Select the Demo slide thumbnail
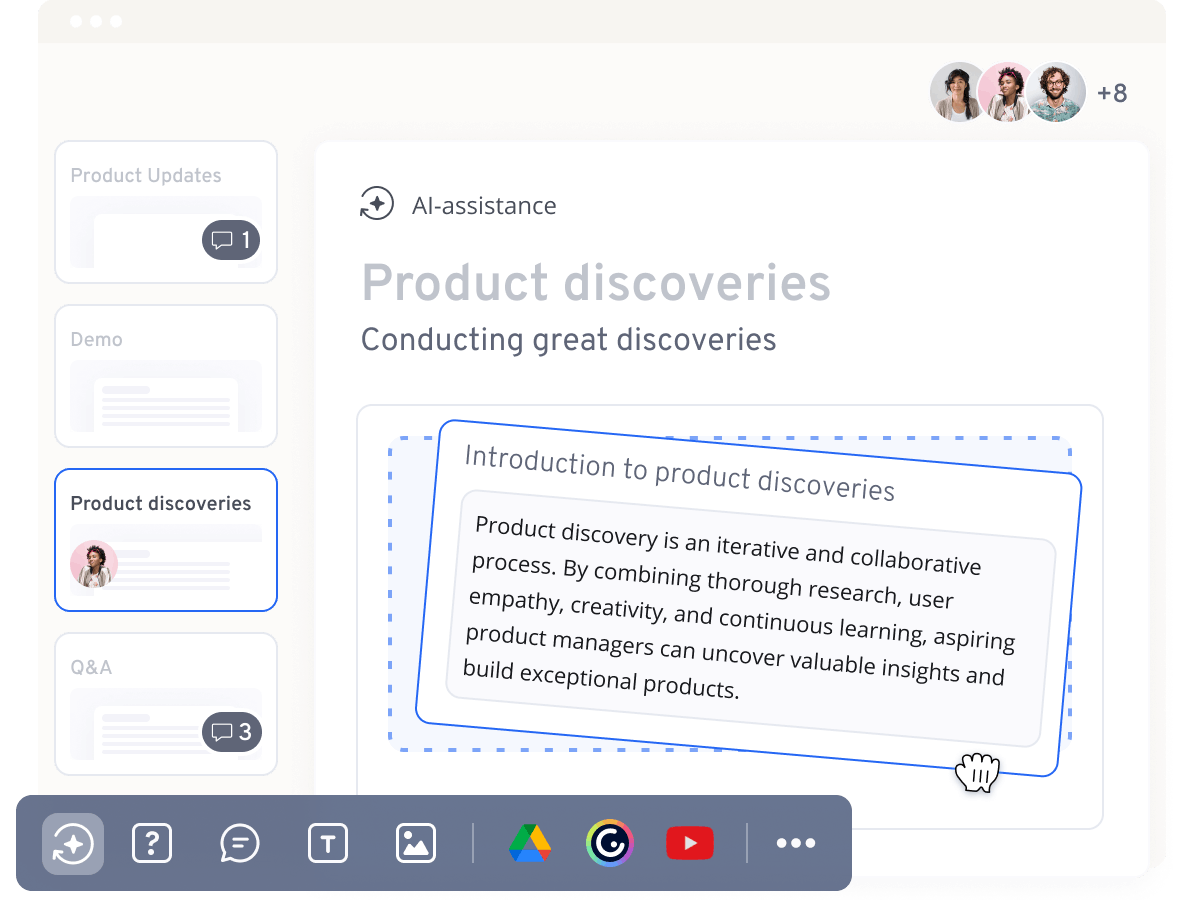This screenshot has height=900, width=1201. (165, 376)
